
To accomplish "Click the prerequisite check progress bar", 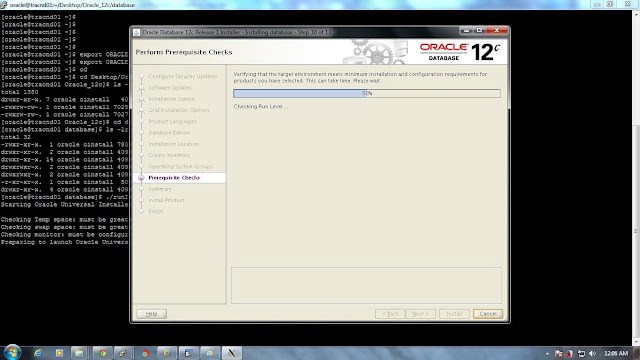I will tap(367, 93).
